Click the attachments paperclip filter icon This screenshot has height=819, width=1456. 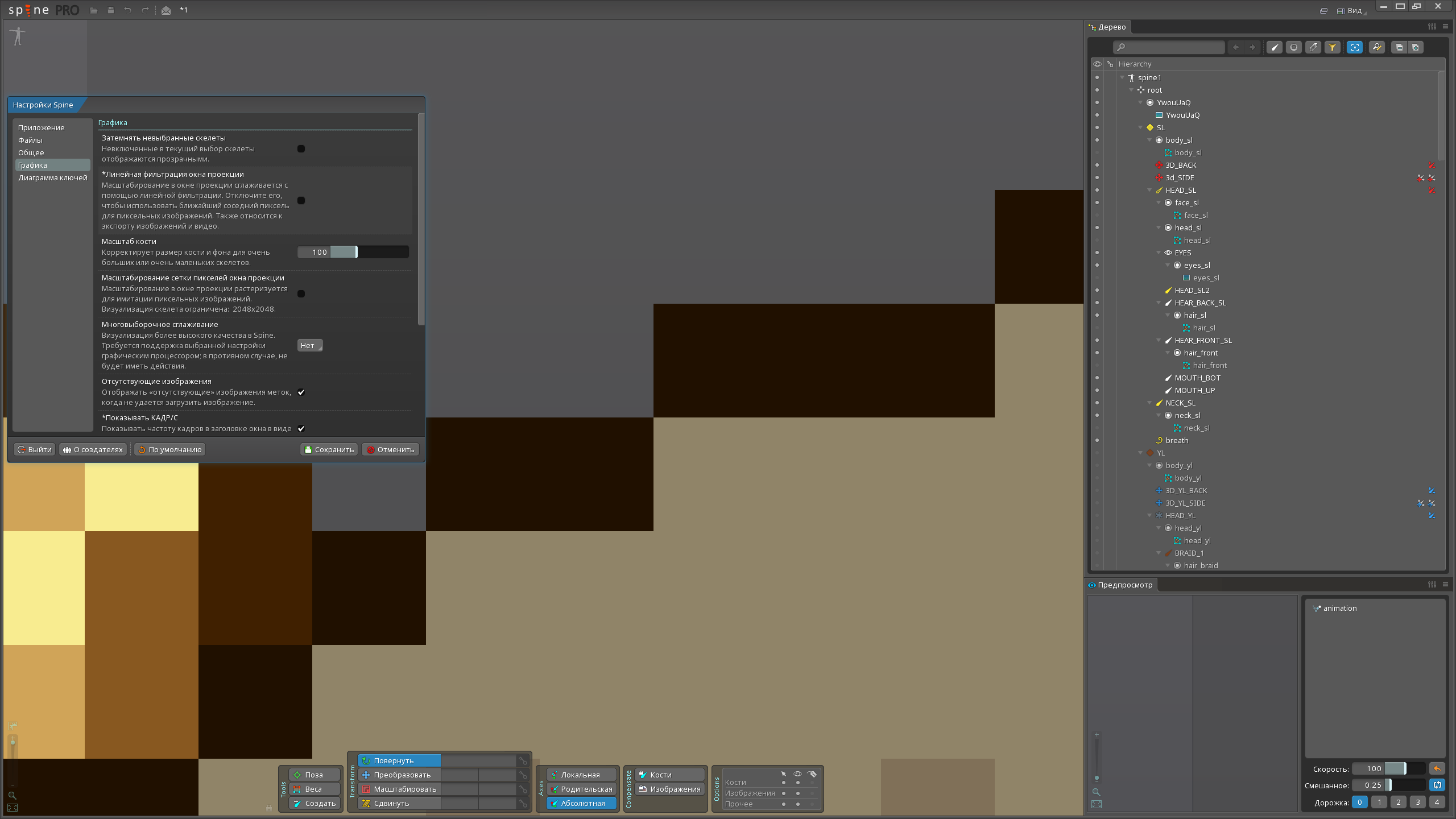tap(1313, 47)
